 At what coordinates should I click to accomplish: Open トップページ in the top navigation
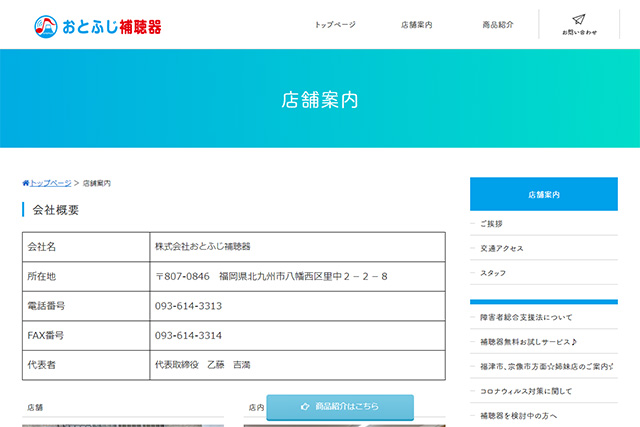(334, 25)
